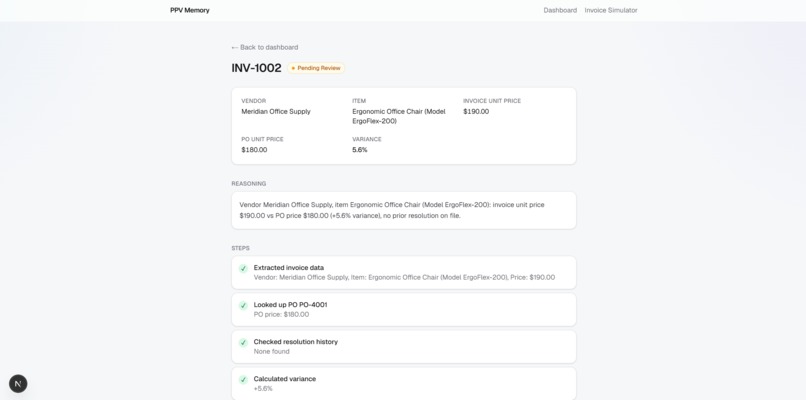Click the Calculated variance step title
806x400 pixels.
285,379
